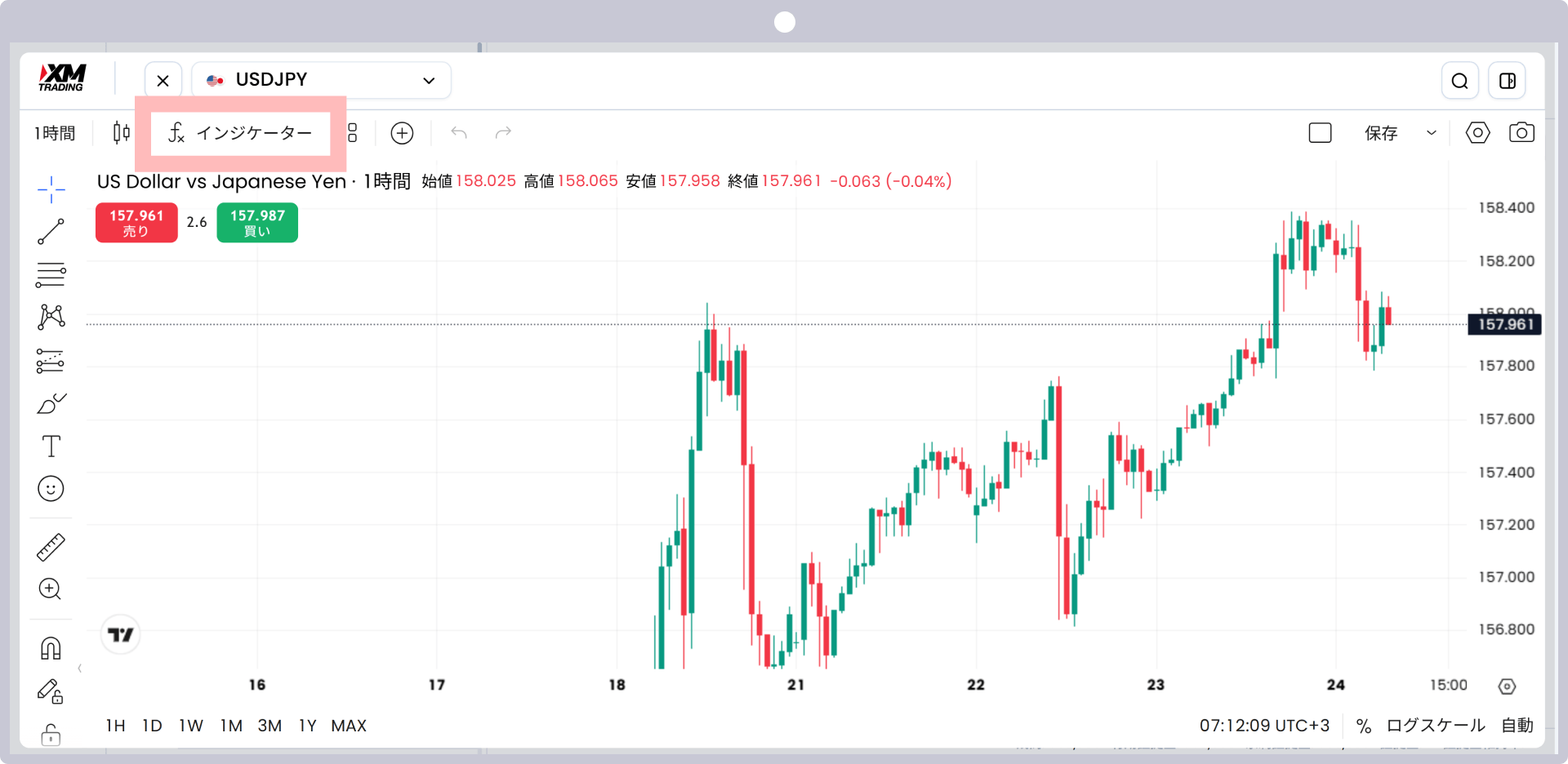
Task: Click the green 買い buy button
Action: [257, 222]
